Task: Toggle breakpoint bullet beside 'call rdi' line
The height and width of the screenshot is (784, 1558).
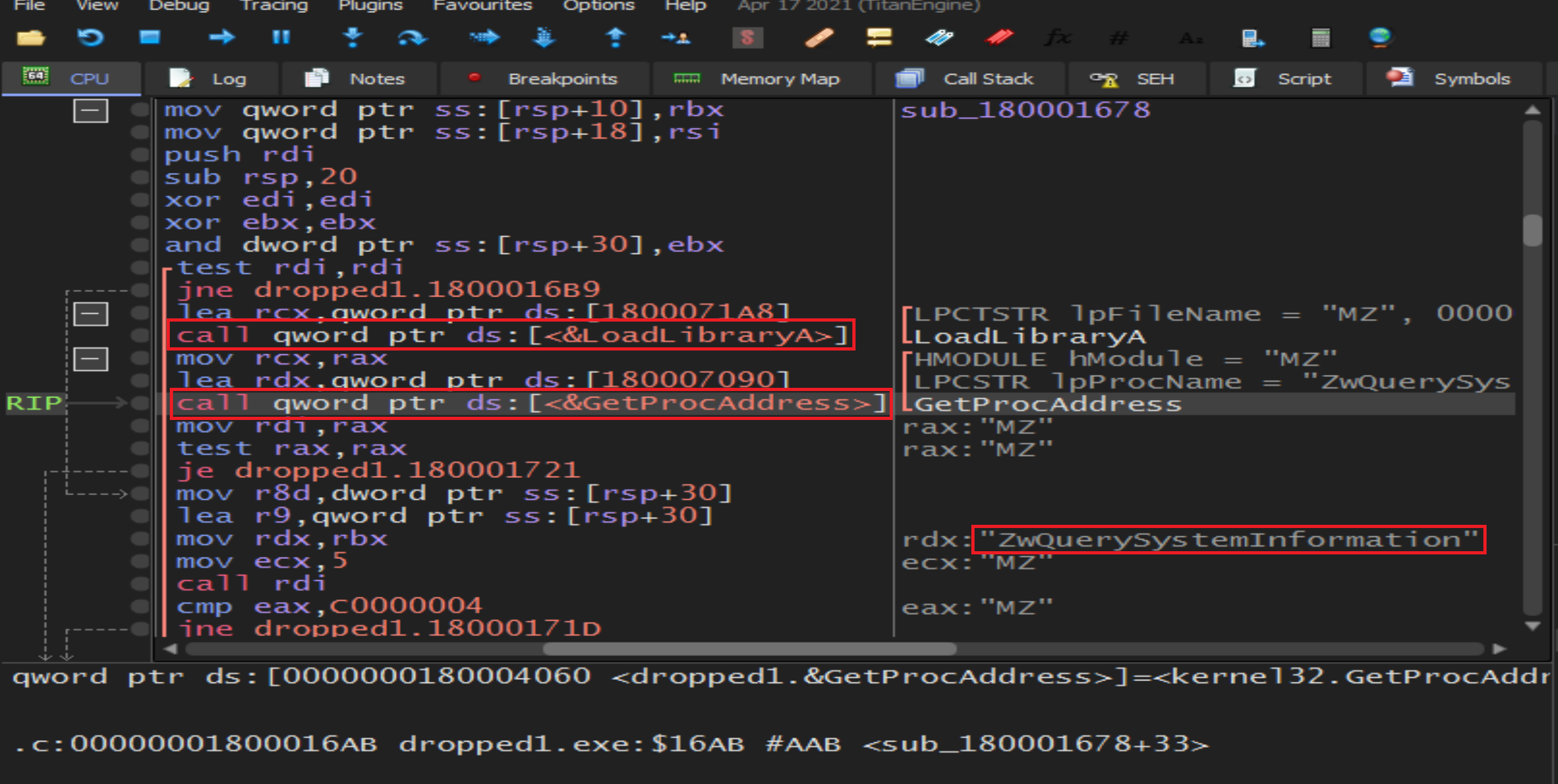Action: point(140,584)
